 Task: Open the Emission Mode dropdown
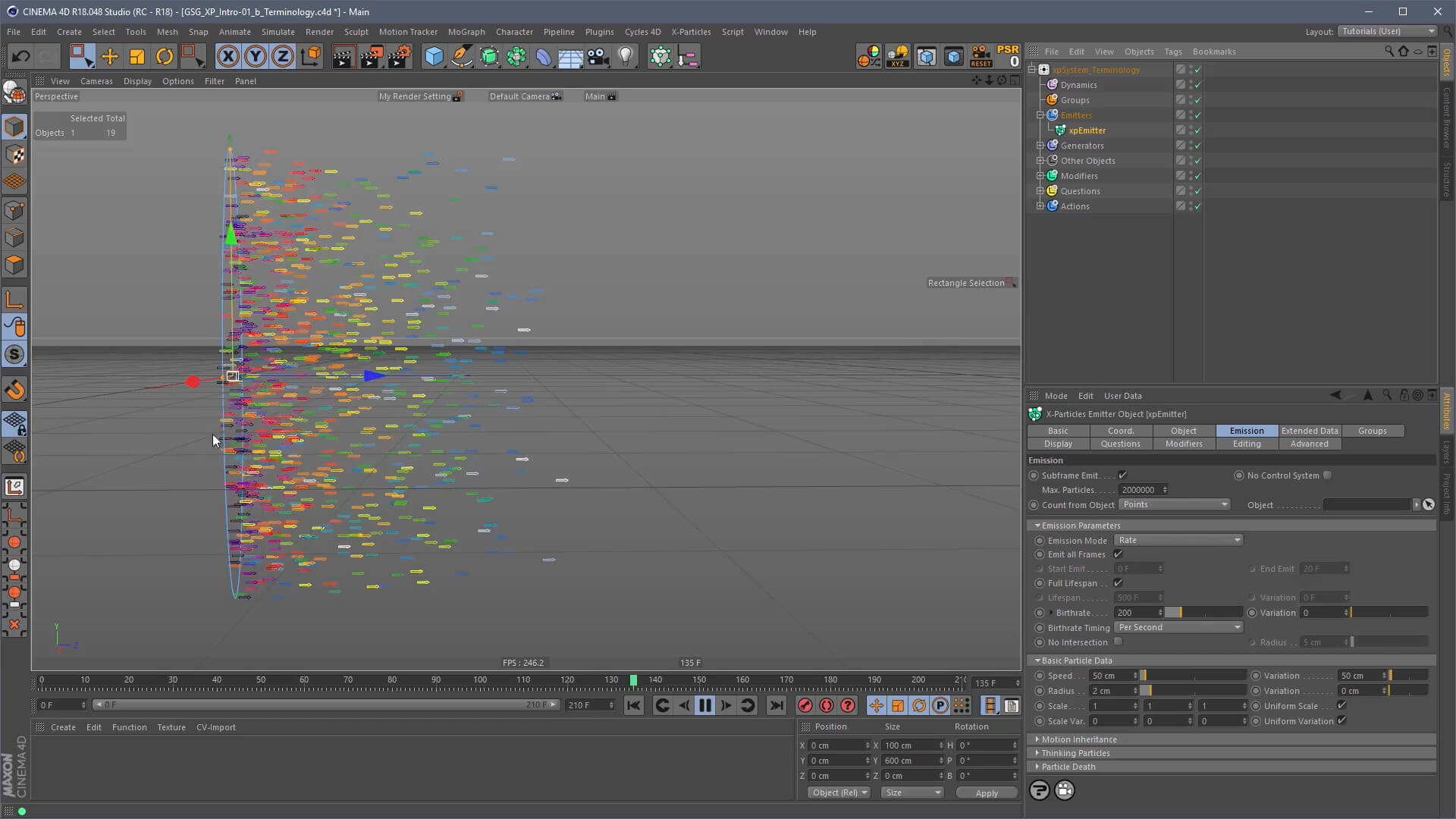1178,540
